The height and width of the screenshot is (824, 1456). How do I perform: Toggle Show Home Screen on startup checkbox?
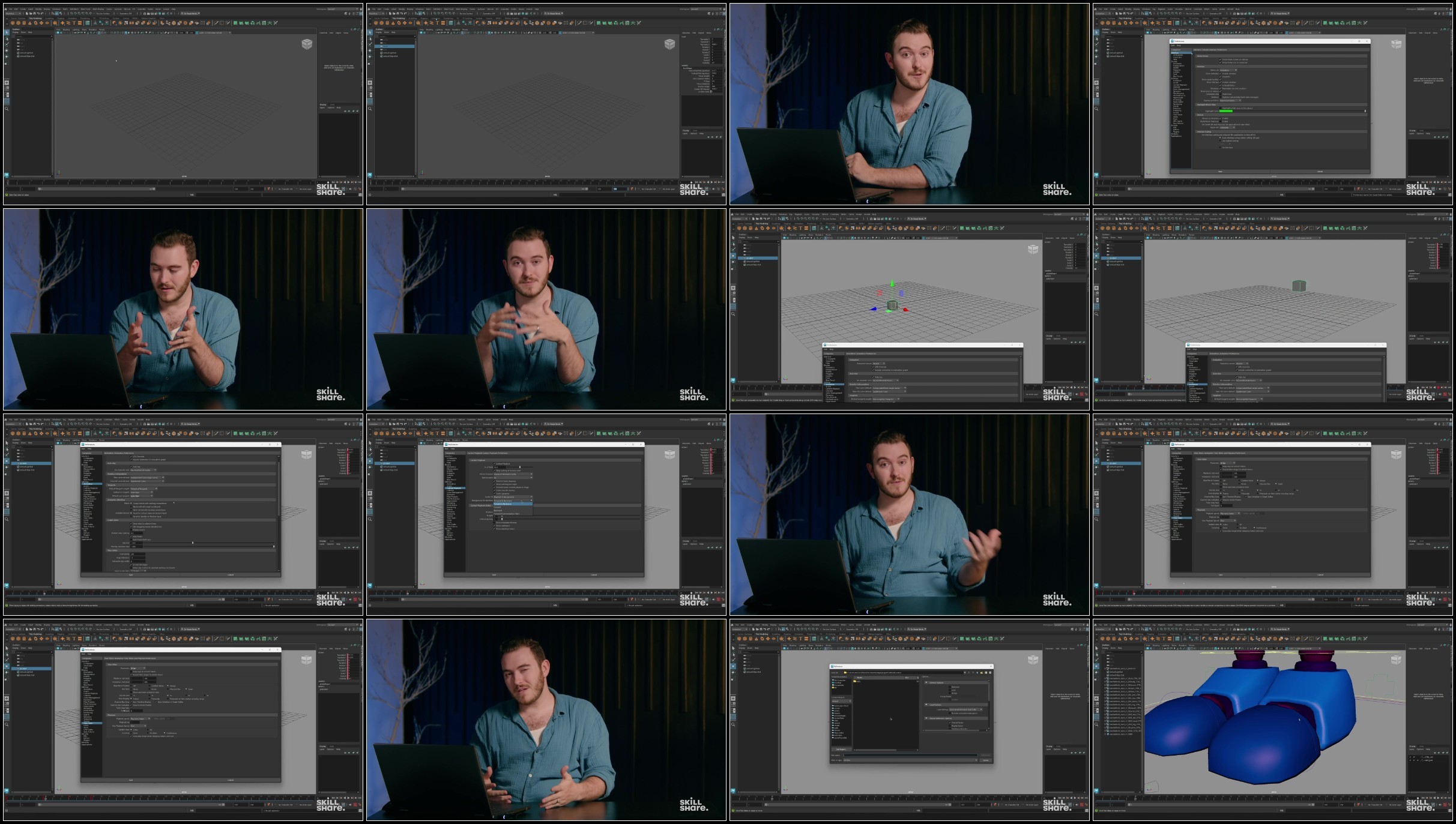click(1220, 59)
